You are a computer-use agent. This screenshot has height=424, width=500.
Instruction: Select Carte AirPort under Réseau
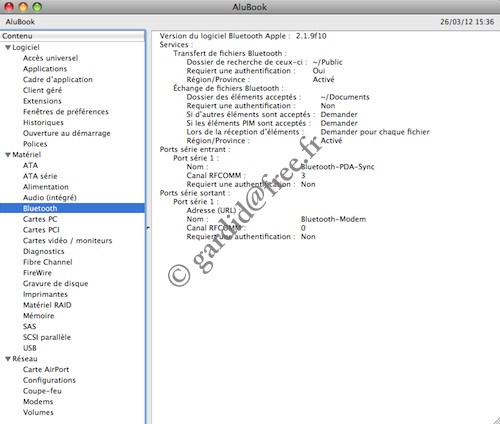(x=46, y=369)
